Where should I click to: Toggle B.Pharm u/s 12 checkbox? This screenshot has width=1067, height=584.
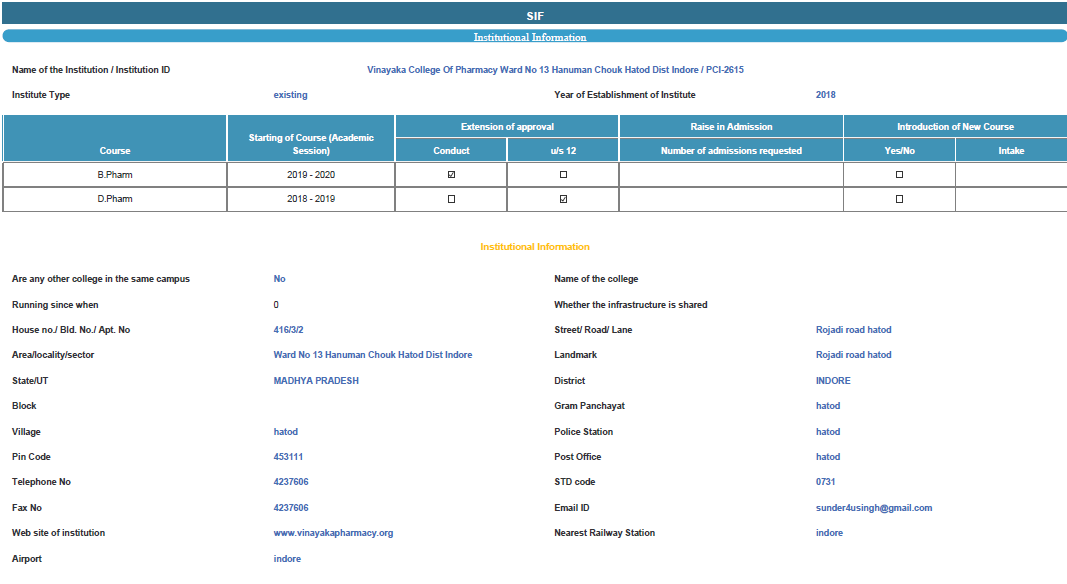(563, 175)
